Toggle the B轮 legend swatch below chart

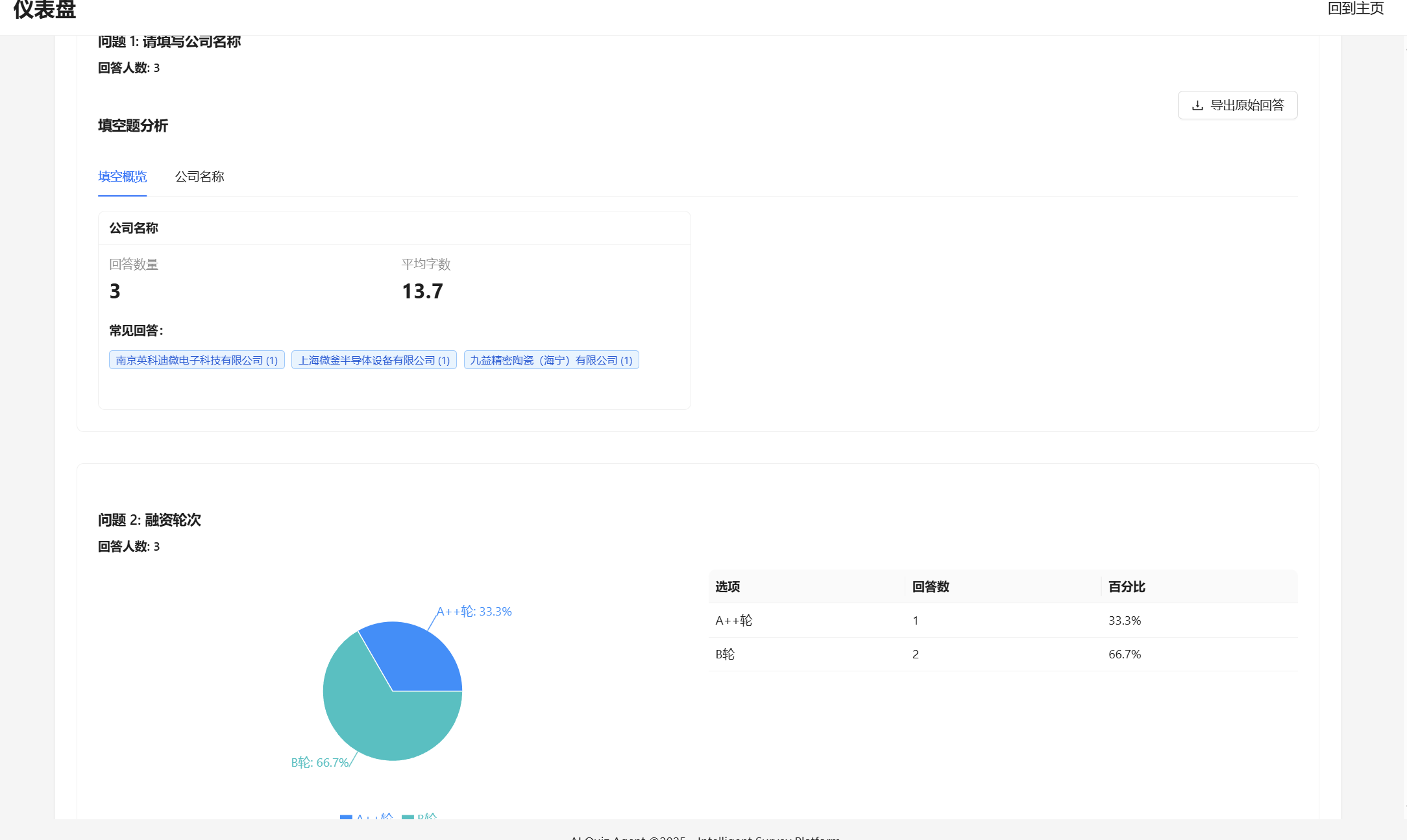point(408,818)
